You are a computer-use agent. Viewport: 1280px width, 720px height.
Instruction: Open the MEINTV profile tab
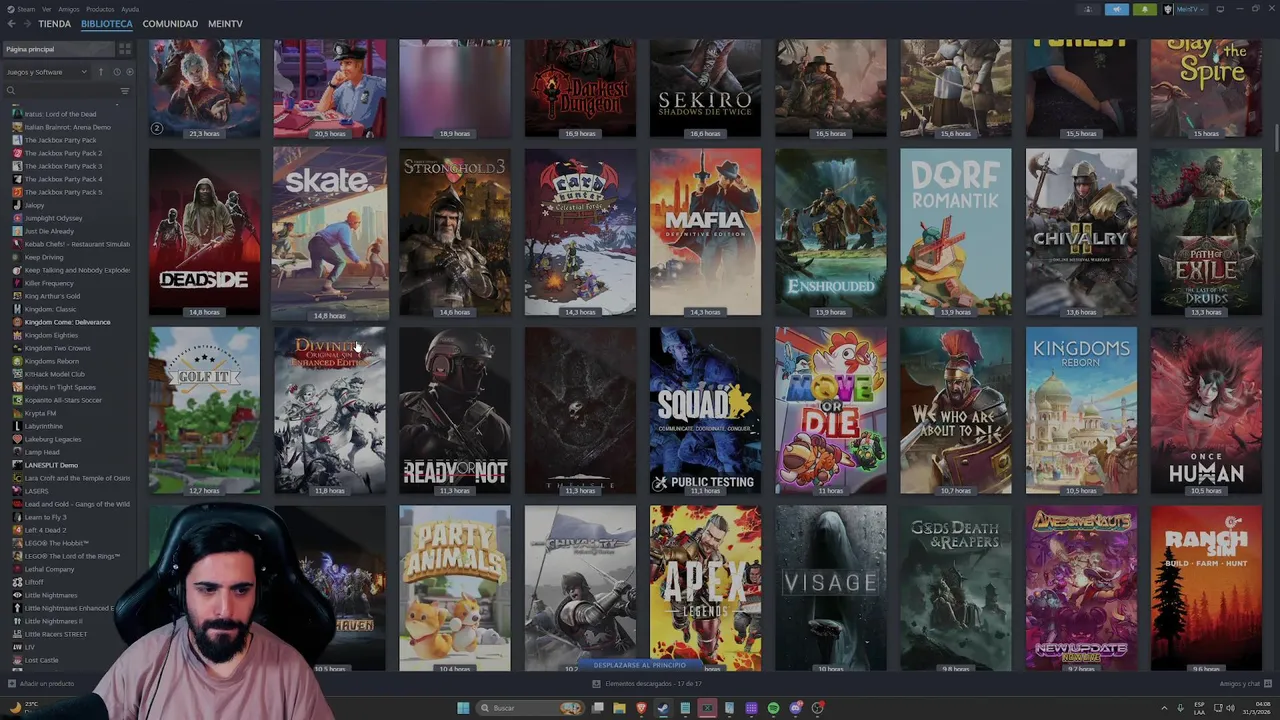click(225, 23)
